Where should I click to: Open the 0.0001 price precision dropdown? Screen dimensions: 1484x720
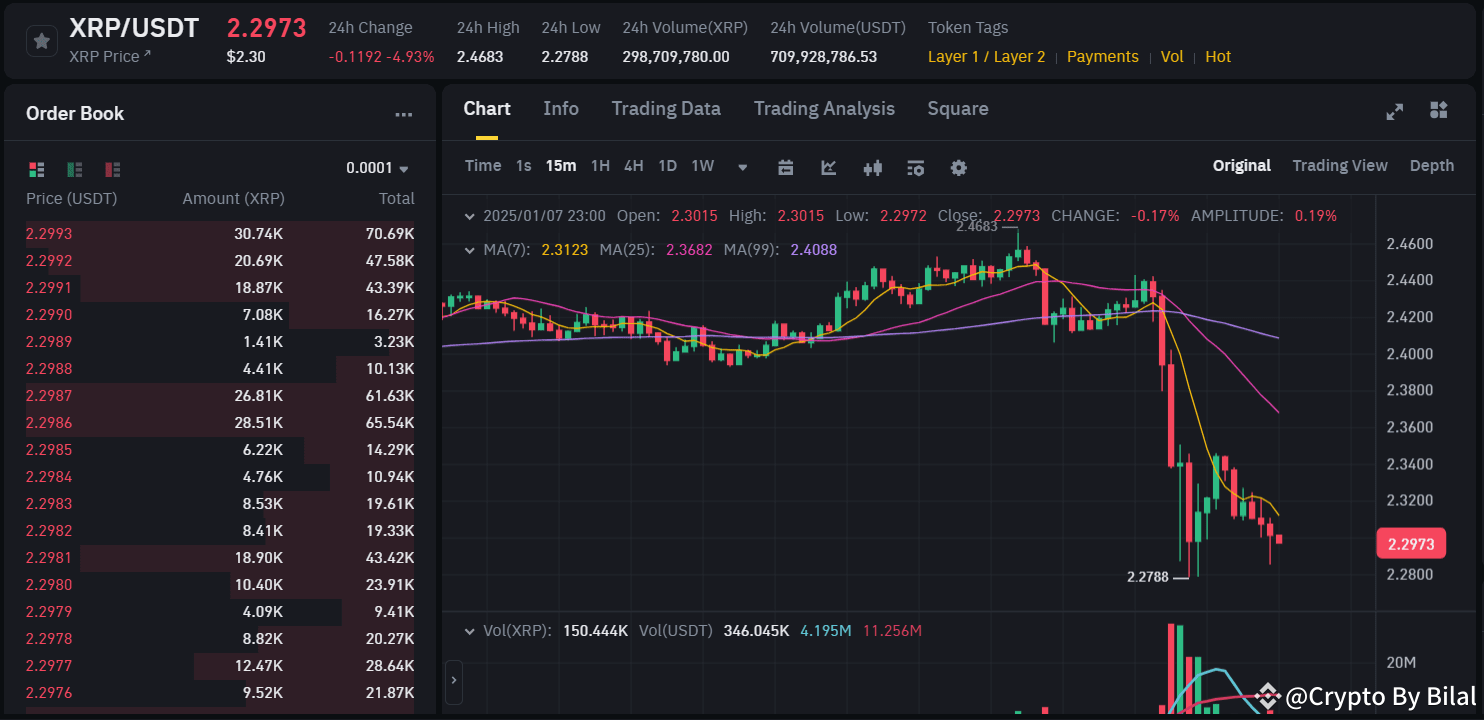click(378, 168)
